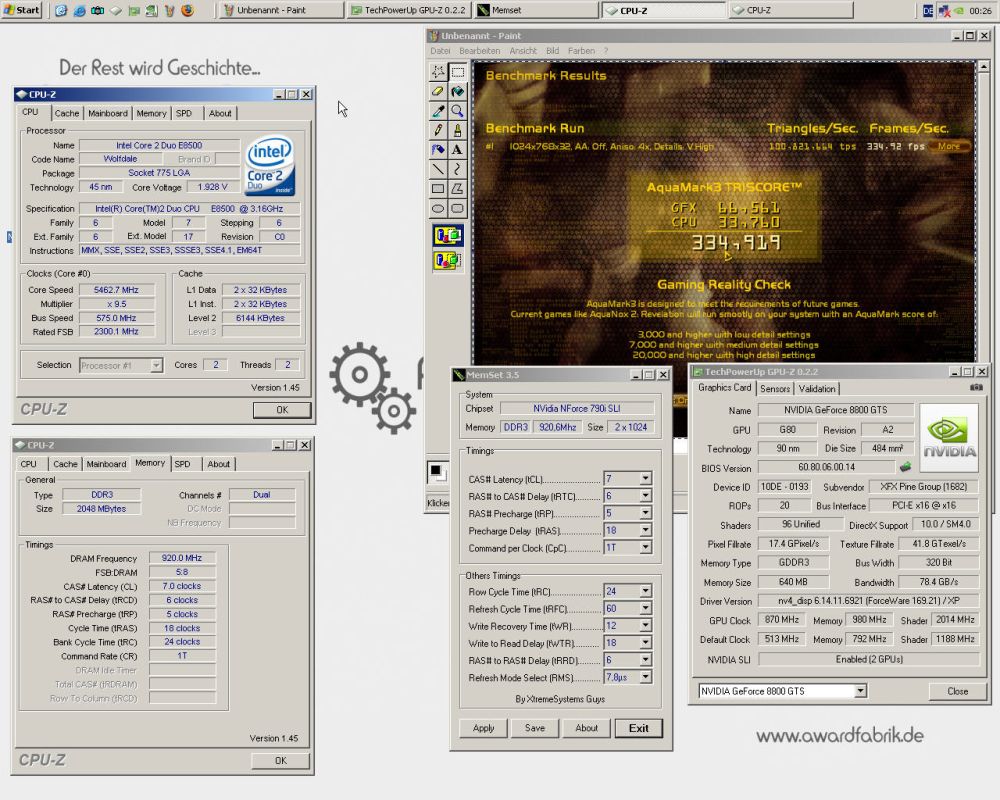Click the Exit button in MemSet
Image resolution: width=1000 pixels, height=800 pixels.
coord(638,728)
